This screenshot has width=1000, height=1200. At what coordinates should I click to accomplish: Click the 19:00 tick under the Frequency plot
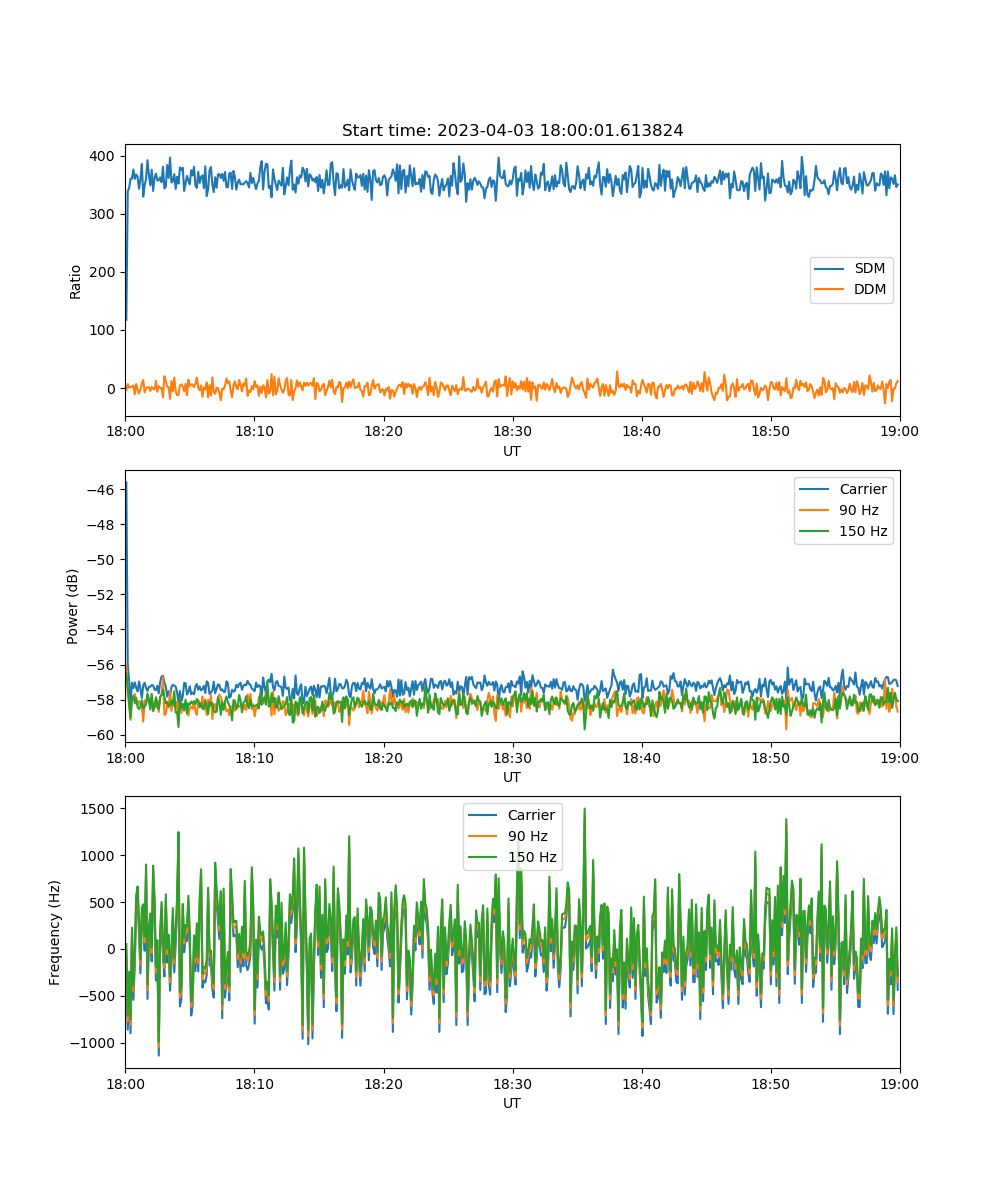(899, 1083)
